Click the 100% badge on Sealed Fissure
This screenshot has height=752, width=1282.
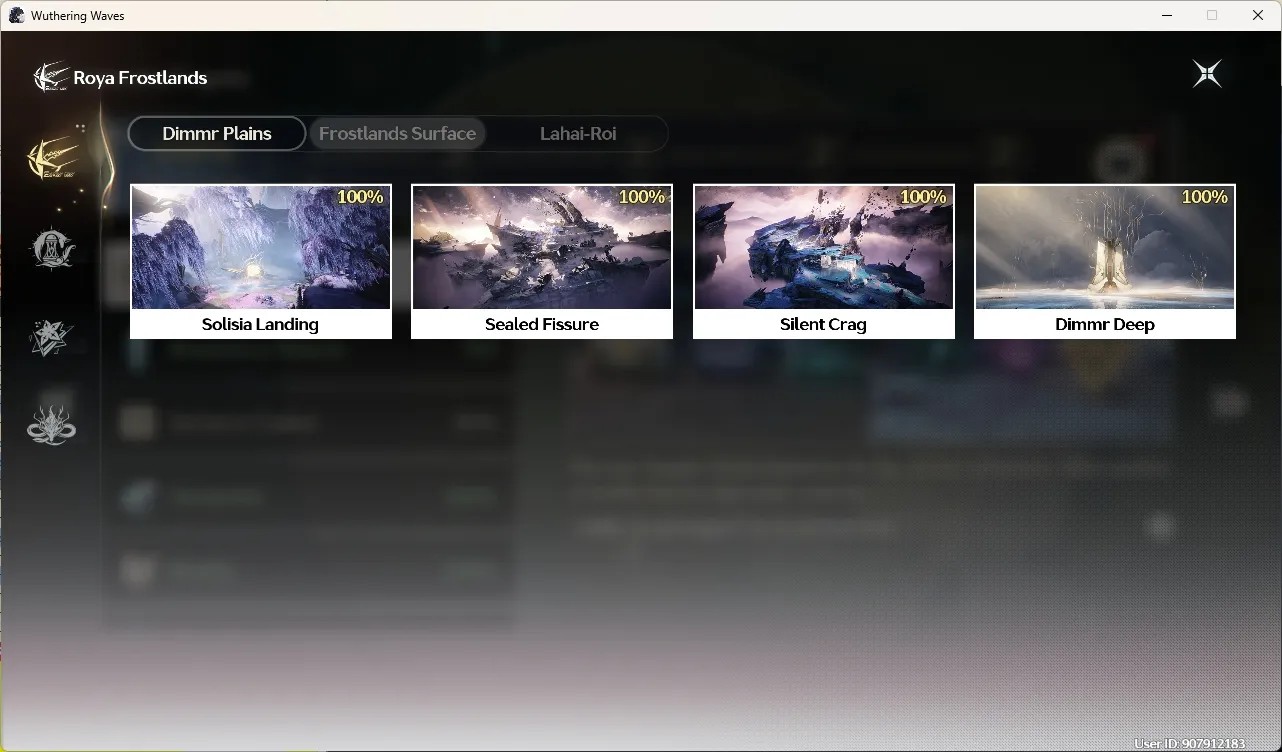(642, 197)
